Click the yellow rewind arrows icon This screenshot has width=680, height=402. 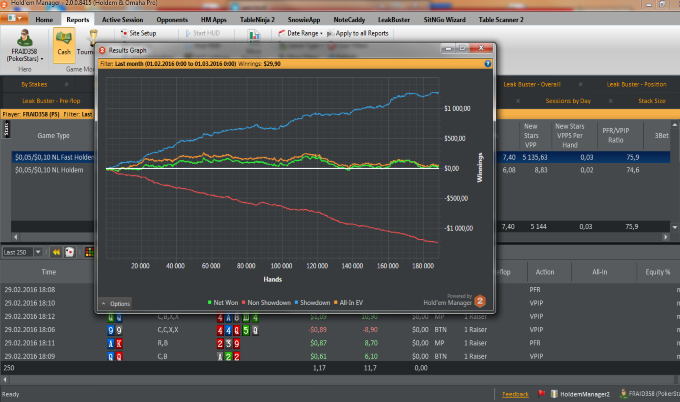(56, 252)
